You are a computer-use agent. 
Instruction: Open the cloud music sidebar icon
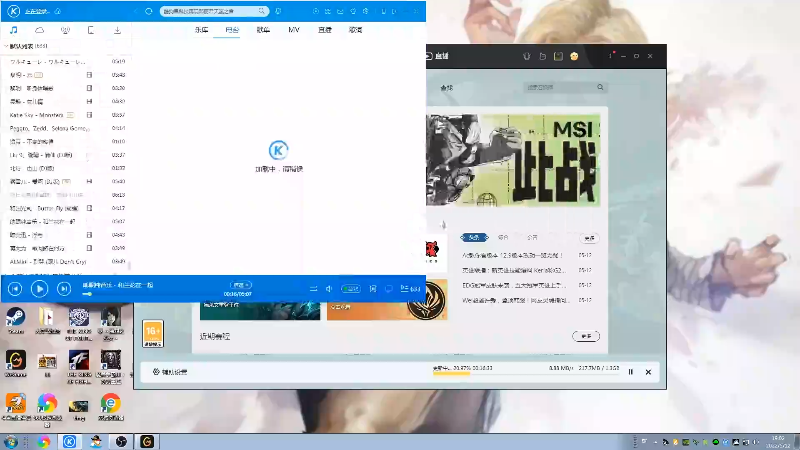tap(39, 30)
